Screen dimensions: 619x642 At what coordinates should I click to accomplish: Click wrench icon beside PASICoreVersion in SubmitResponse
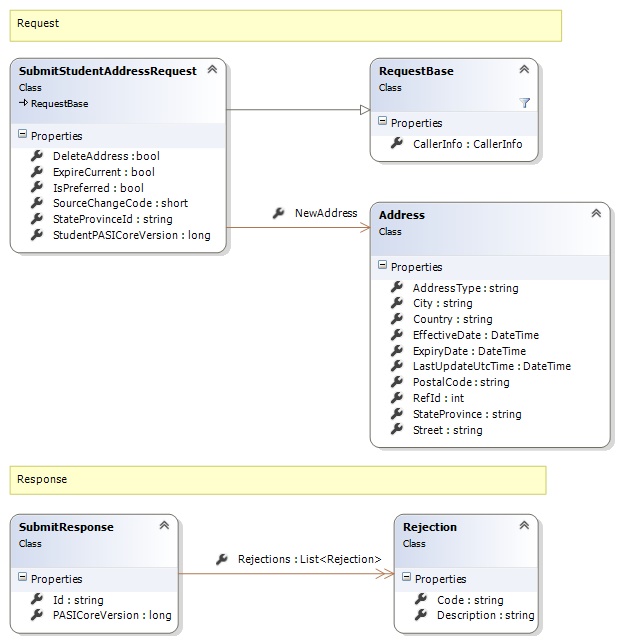(37, 616)
